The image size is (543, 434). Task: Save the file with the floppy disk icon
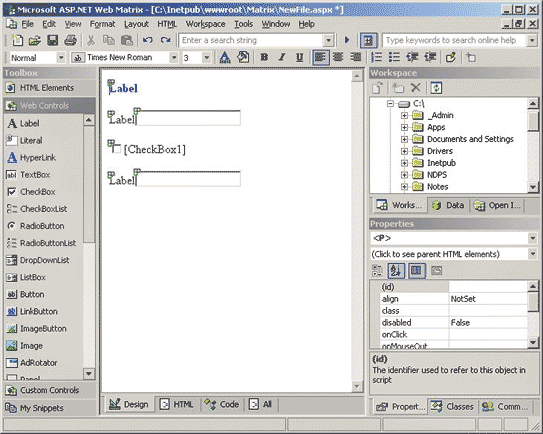tap(53, 41)
